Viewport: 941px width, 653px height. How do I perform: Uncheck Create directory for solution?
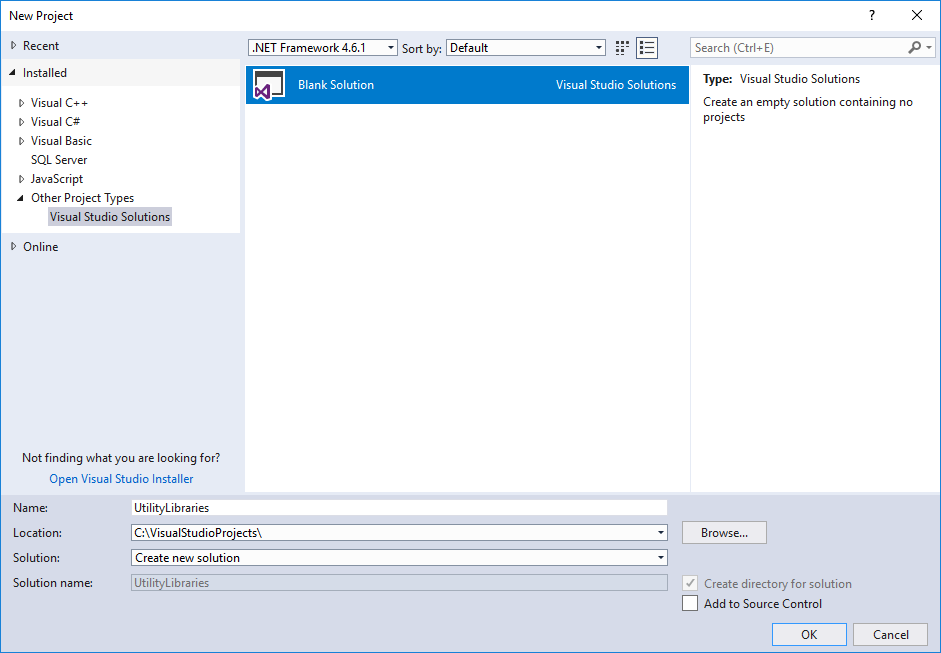coord(689,583)
